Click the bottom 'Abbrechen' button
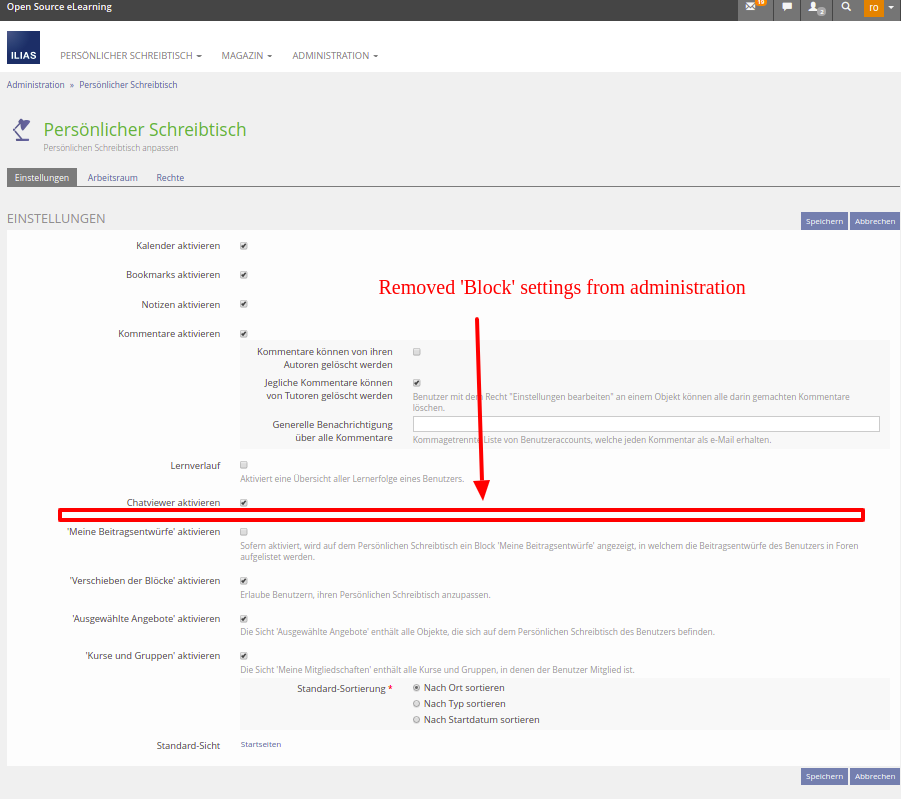 click(x=874, y=776)
